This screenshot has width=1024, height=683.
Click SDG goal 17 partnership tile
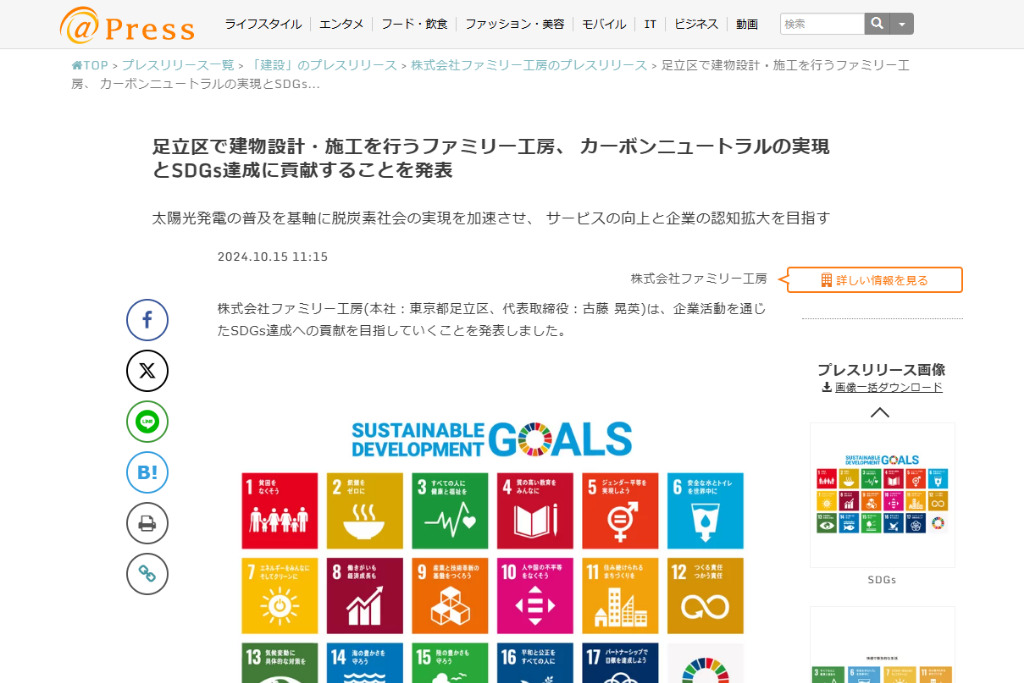tap(620, 663)
